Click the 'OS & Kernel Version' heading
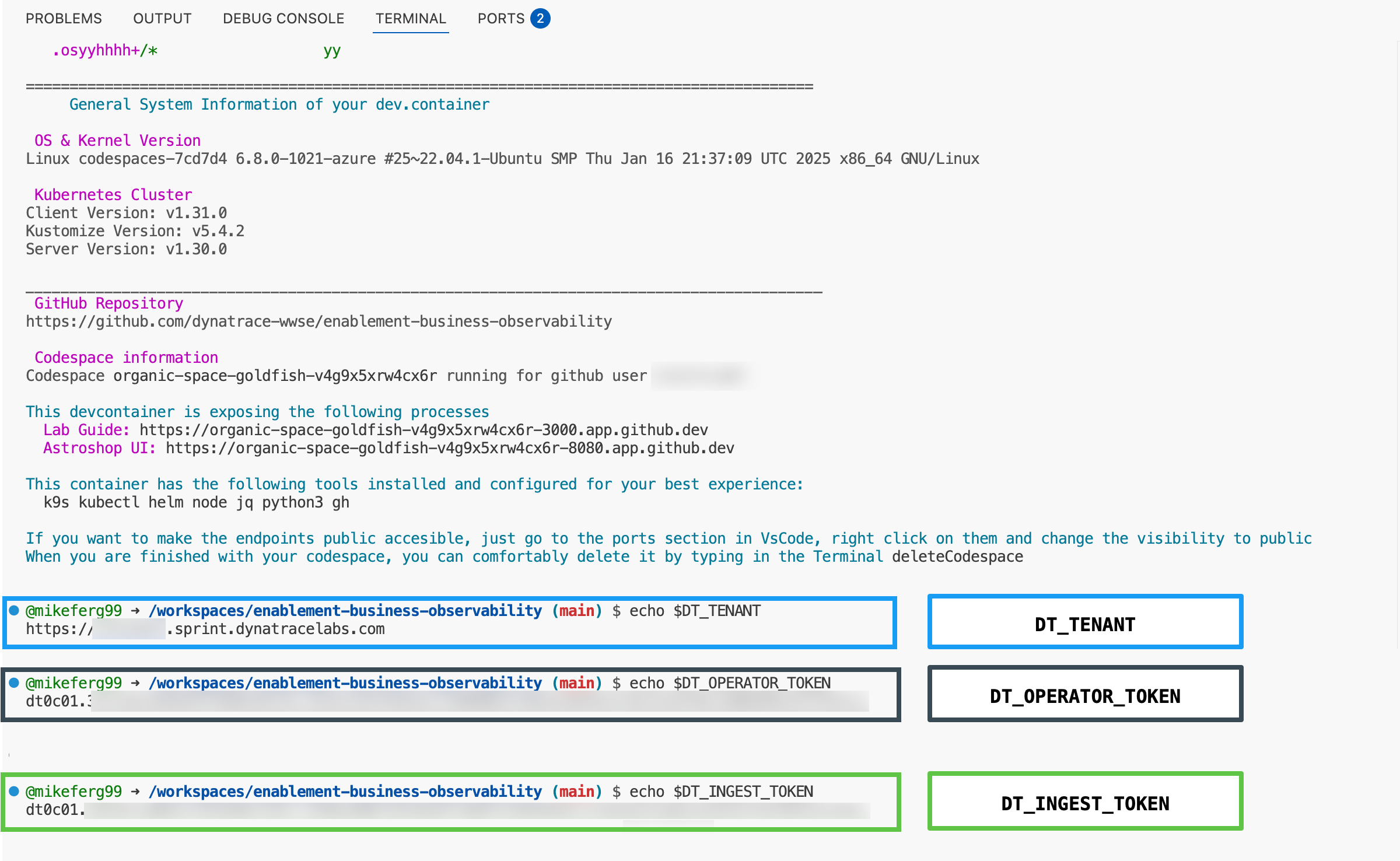 [117, 141]
